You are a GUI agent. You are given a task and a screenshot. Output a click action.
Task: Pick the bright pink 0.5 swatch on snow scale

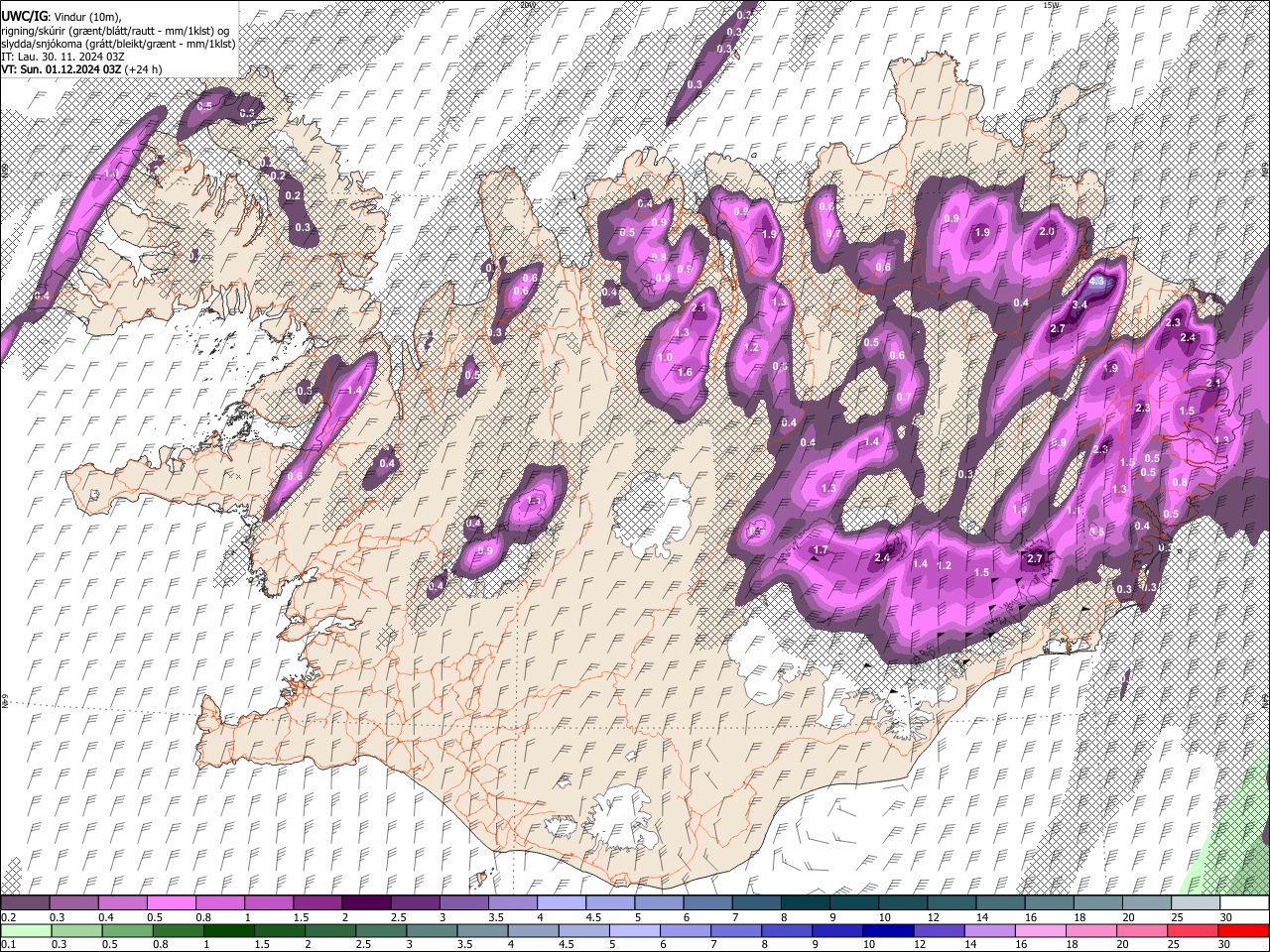tap(172, 903)
